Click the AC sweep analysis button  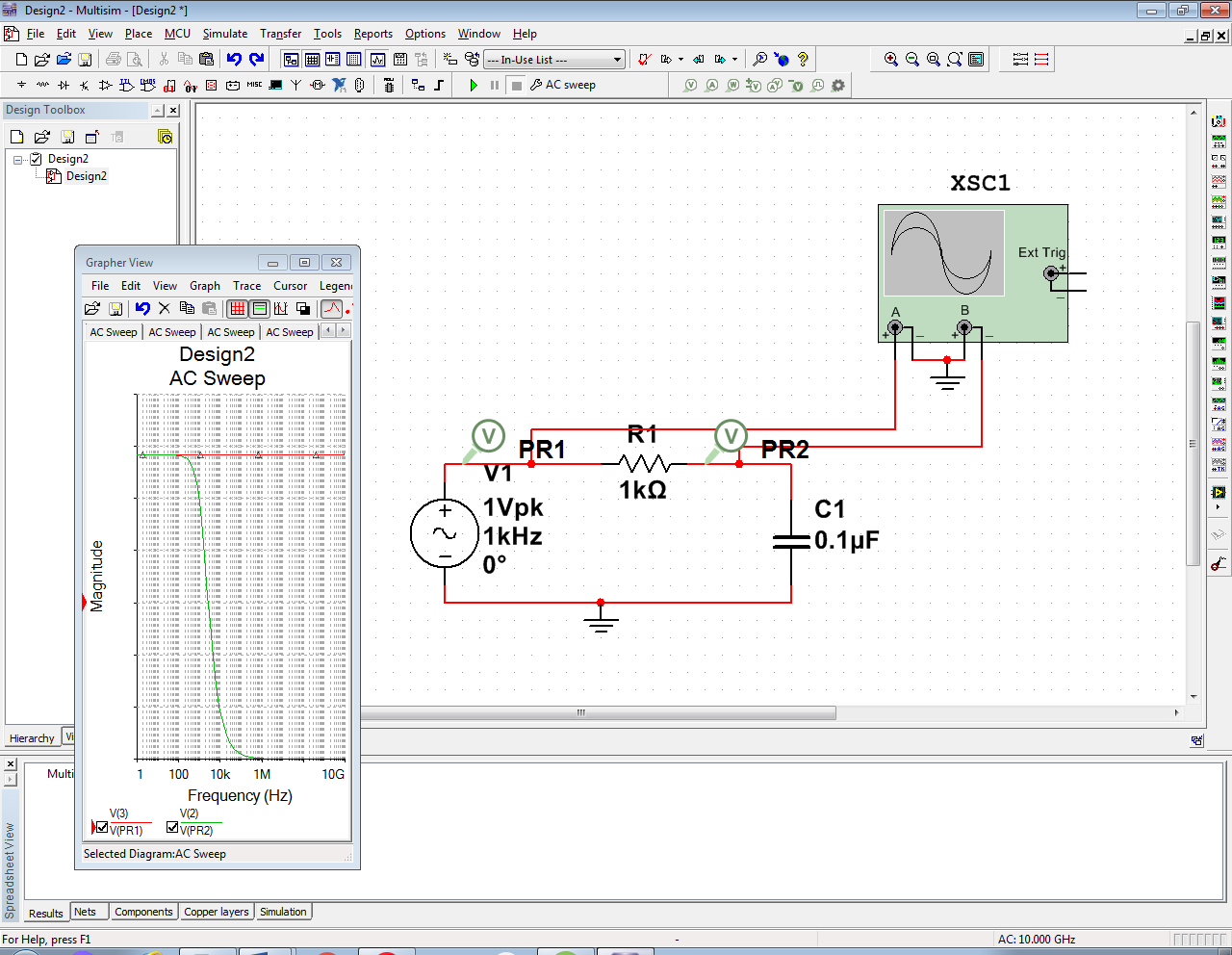pyautogui.click(x=563, y=85)
